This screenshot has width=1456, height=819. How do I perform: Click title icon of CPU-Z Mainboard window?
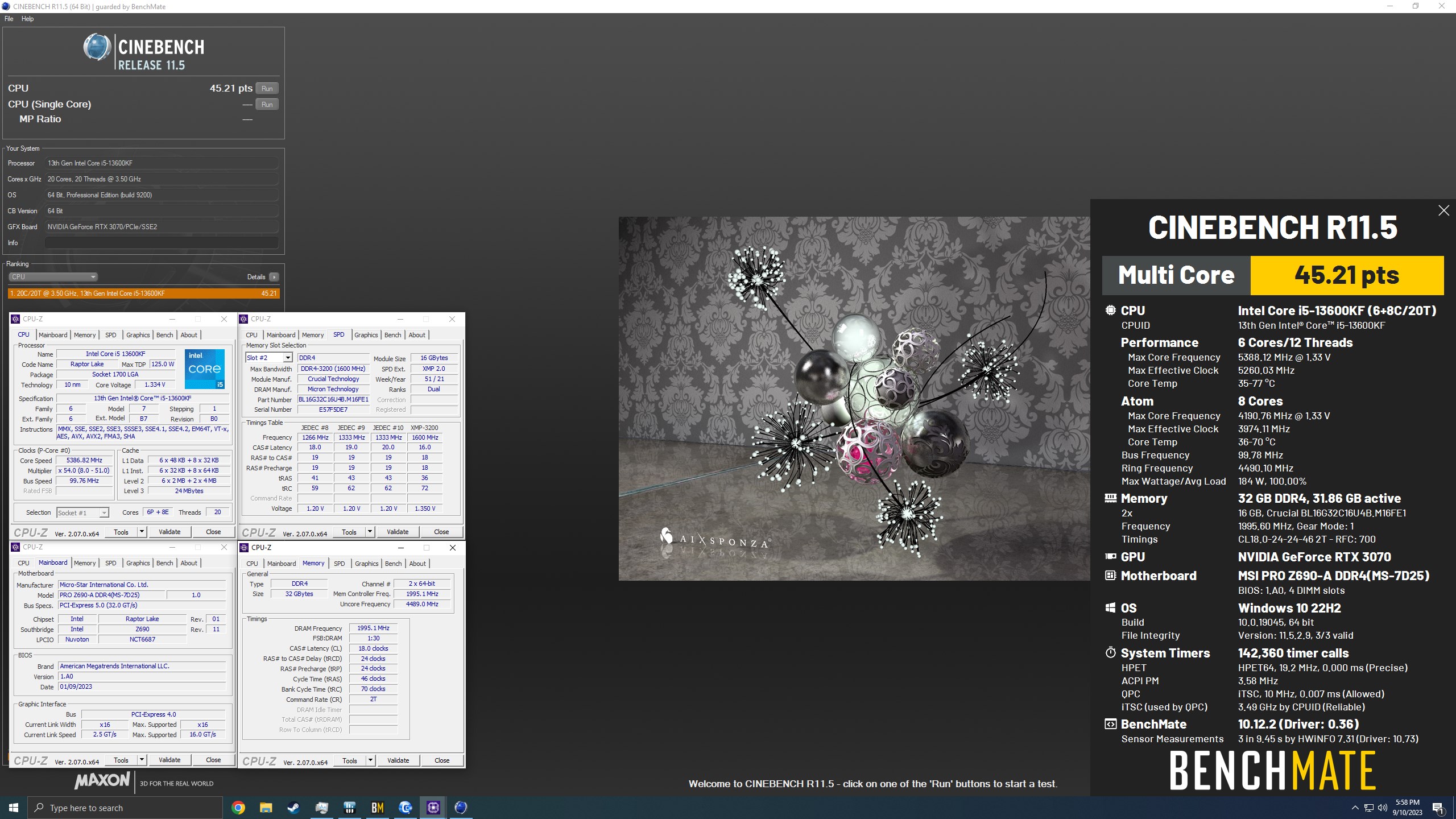click(x=16, y=547)
